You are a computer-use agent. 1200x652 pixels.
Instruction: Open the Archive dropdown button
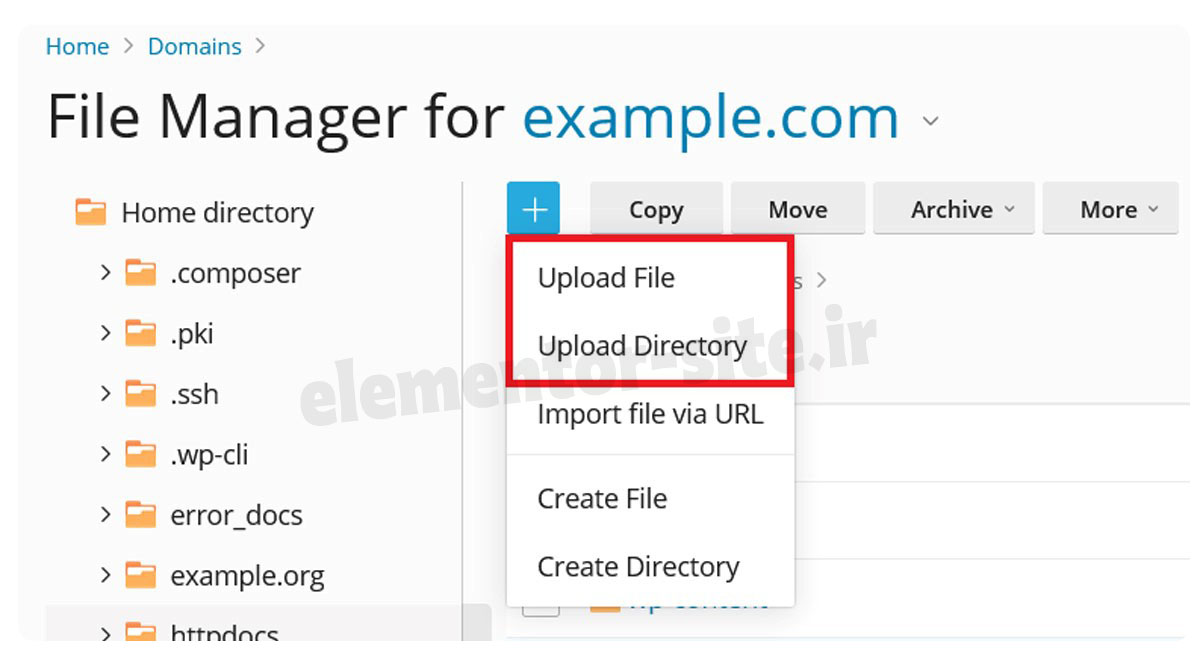[953, 209]
